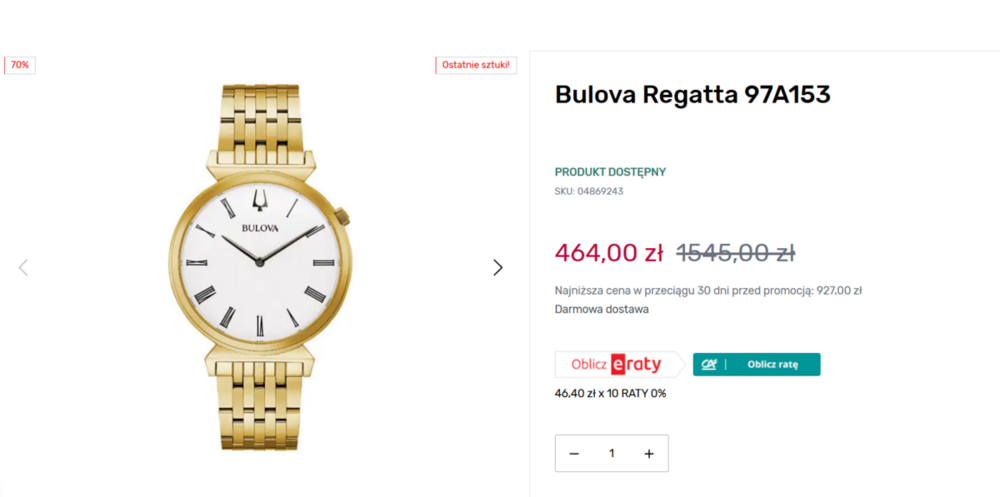Click the PRODUKT DOSTĘPNY availability label

pyautogui.click(x=610, y=172)
